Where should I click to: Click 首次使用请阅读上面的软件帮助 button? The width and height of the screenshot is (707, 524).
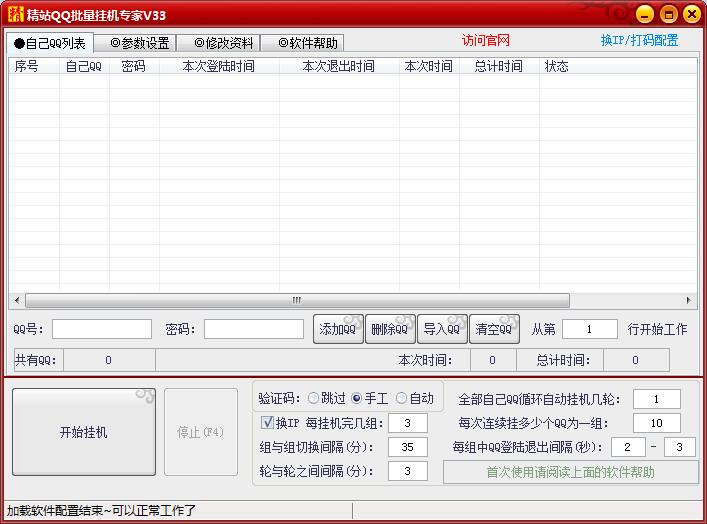[x=571, y=472]
